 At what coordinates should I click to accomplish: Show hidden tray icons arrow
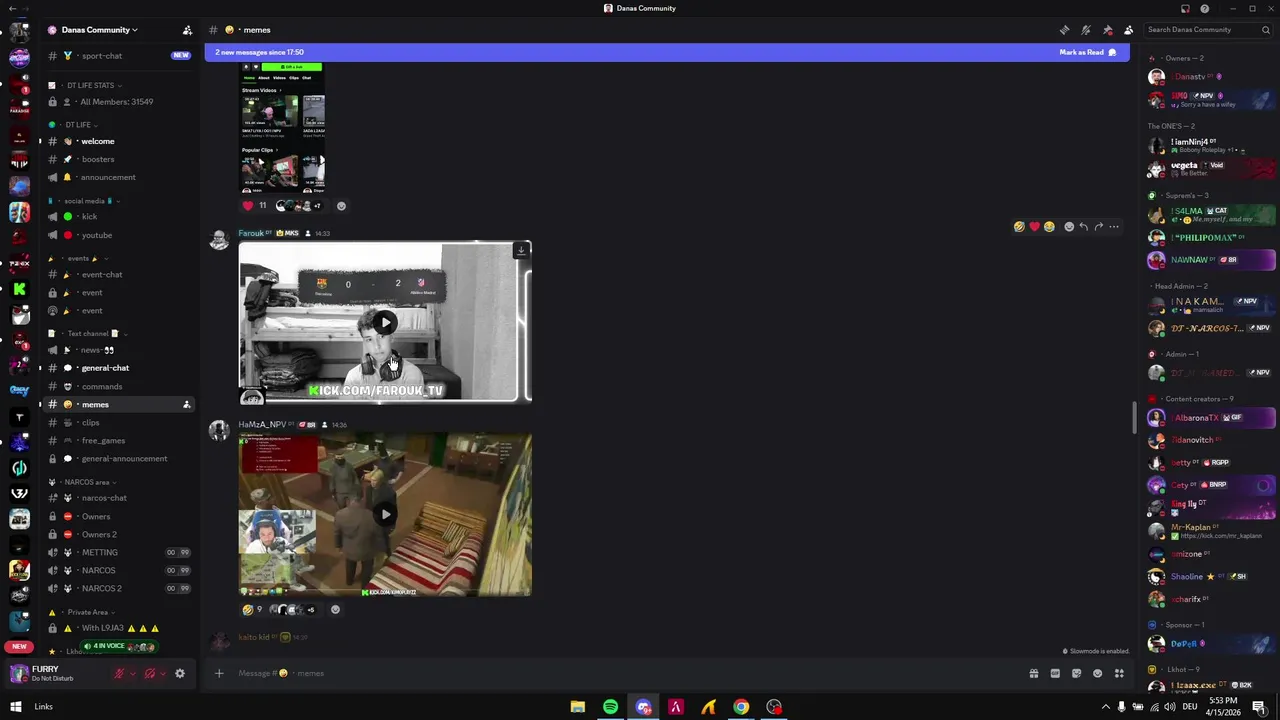(1105, 707)
